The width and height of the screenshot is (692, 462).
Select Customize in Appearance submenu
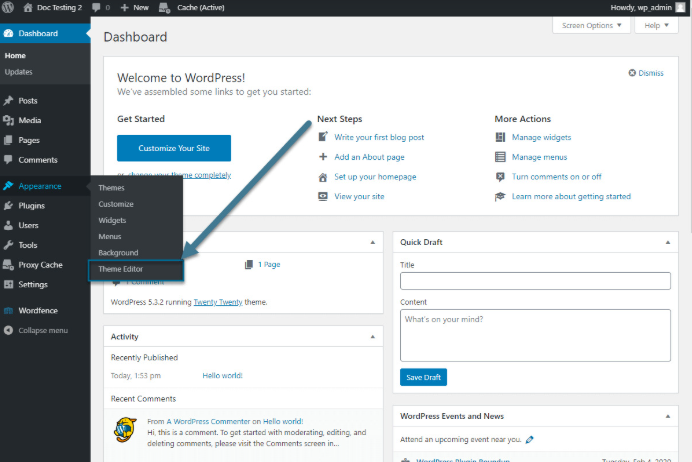point(116,204)
